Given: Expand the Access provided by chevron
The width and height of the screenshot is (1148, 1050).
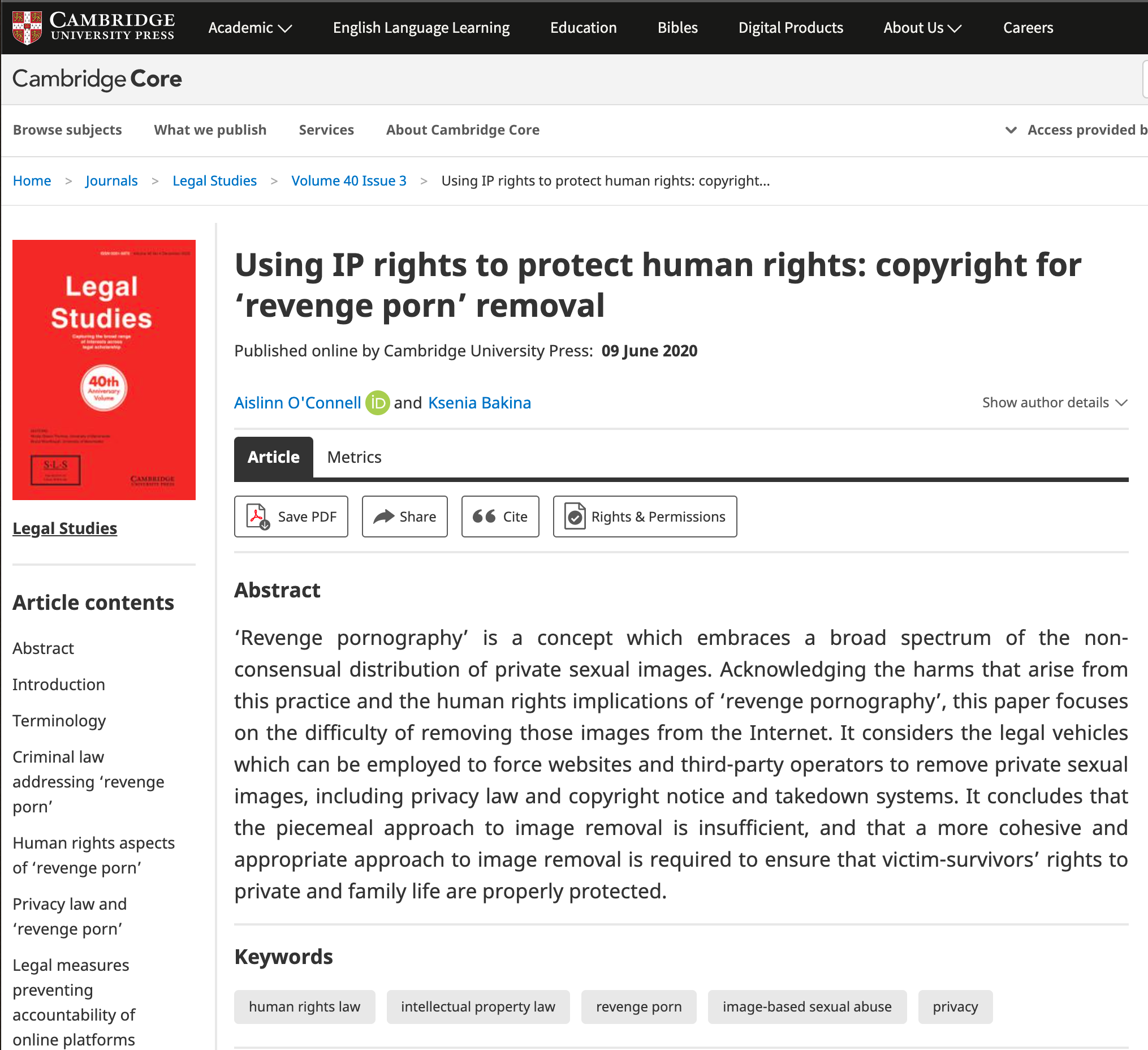Looking at the screenshot, I should pyautogui.click(x=1011, y=130).
